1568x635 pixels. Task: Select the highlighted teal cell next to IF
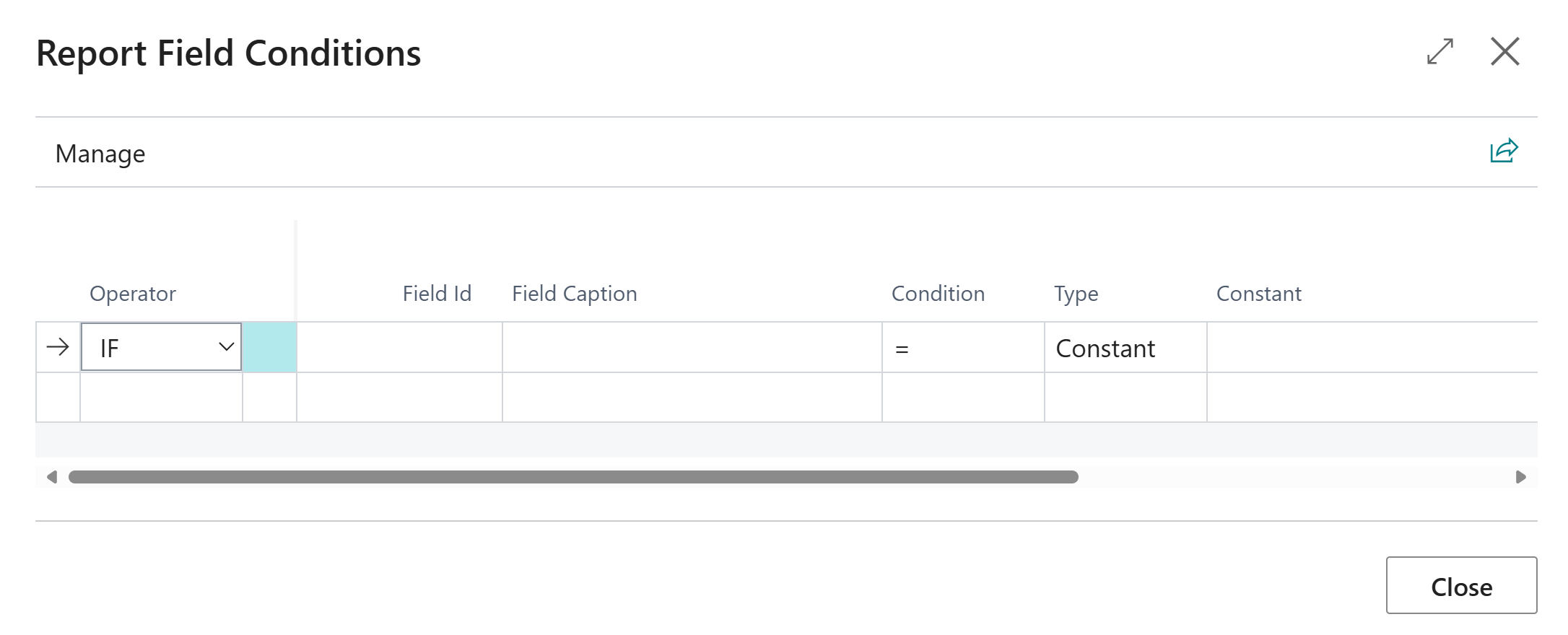(x=270, y=347)
